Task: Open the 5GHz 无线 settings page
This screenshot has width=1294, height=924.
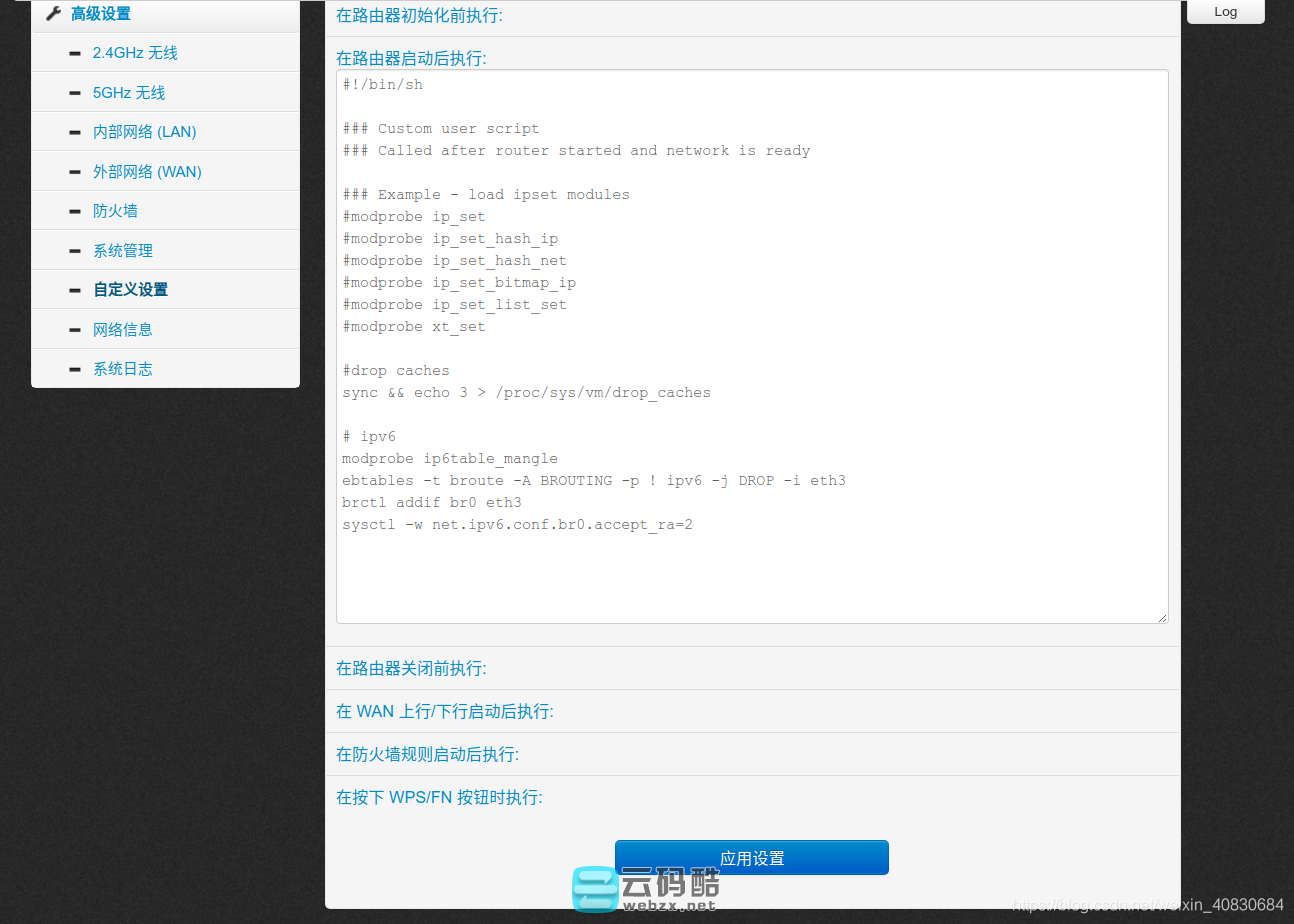Action: 129,93
